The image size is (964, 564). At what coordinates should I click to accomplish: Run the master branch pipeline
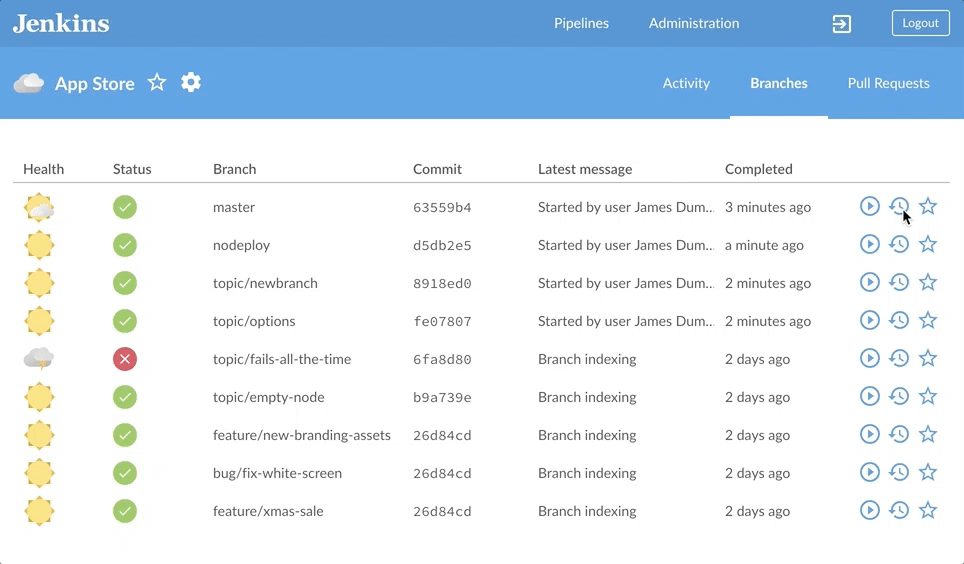coord(870,206)
